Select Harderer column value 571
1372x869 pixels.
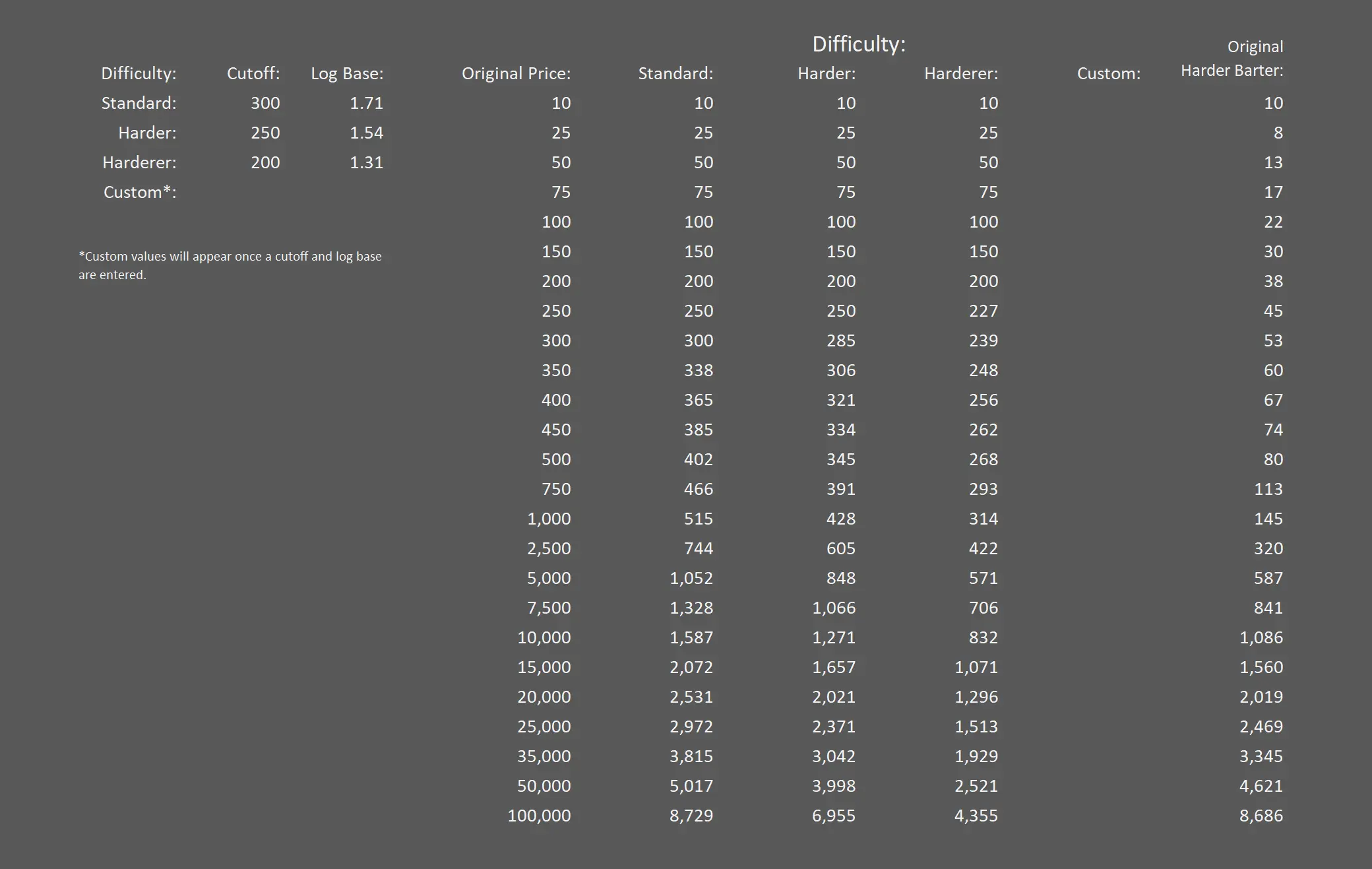[983, 578]
